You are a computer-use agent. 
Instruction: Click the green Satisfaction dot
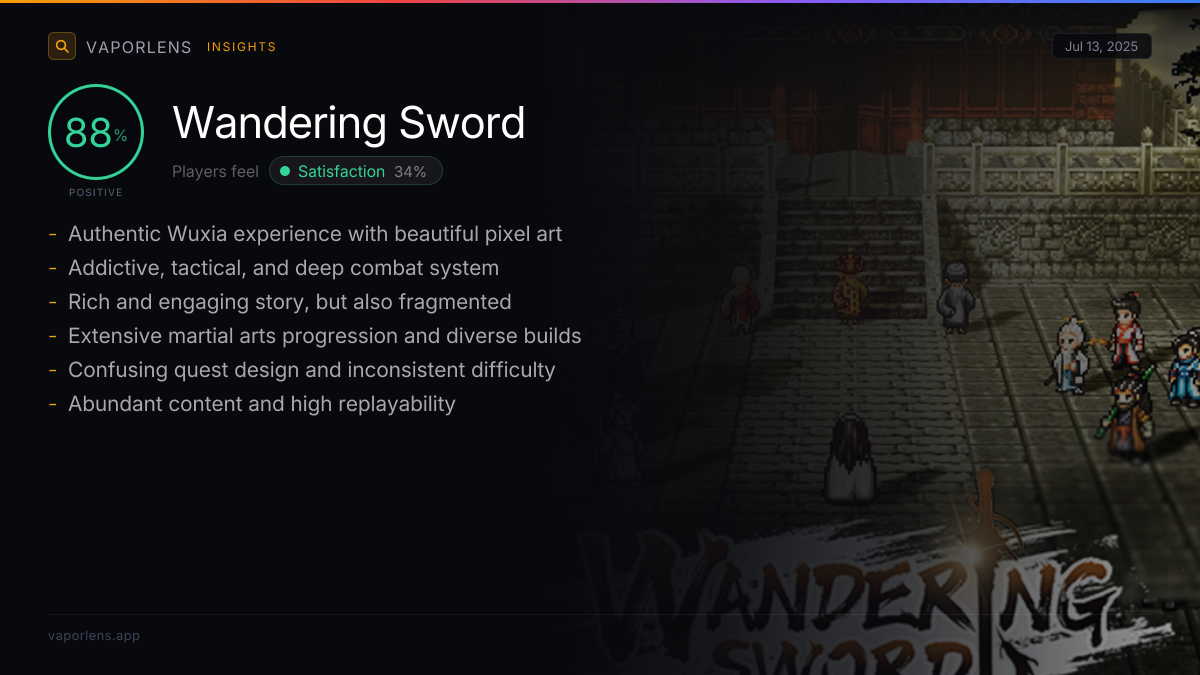[285, 172]
